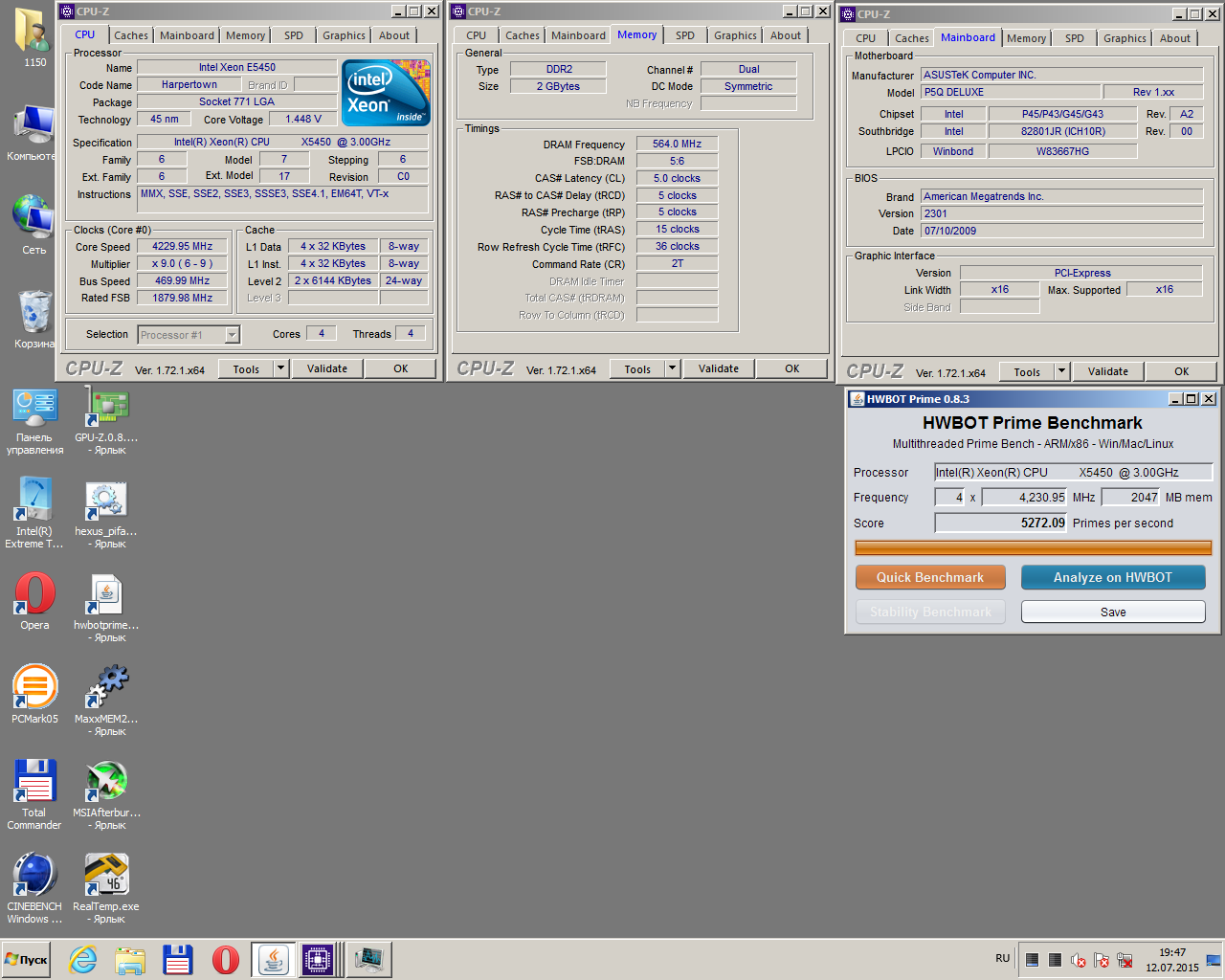Click the Socket 771 LGA package value
Image resolution: width=1225 pixels, height=980 pixels.
237,101
